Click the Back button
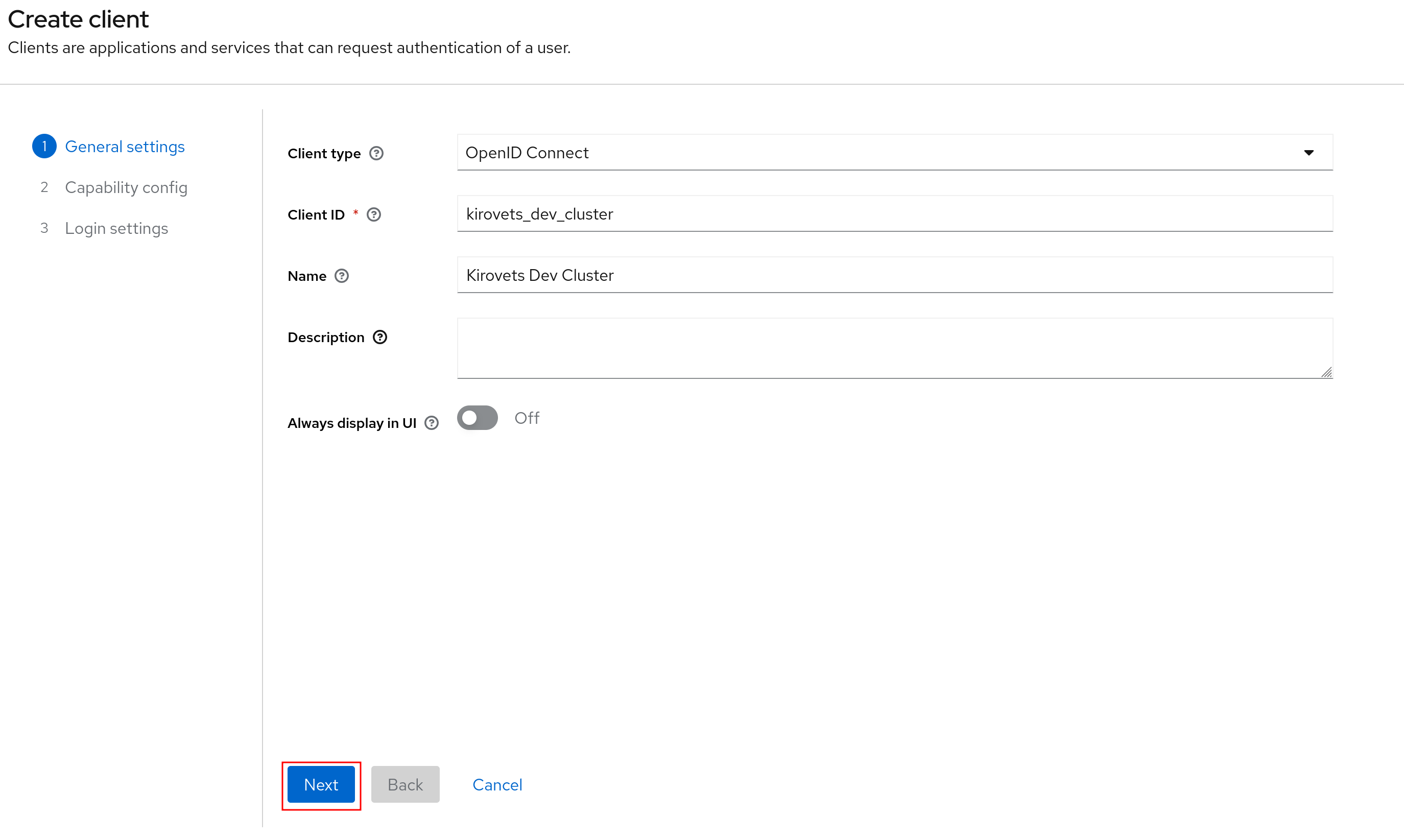The height and width of the screenshot is (840, 1404). (x=405, y=784)
